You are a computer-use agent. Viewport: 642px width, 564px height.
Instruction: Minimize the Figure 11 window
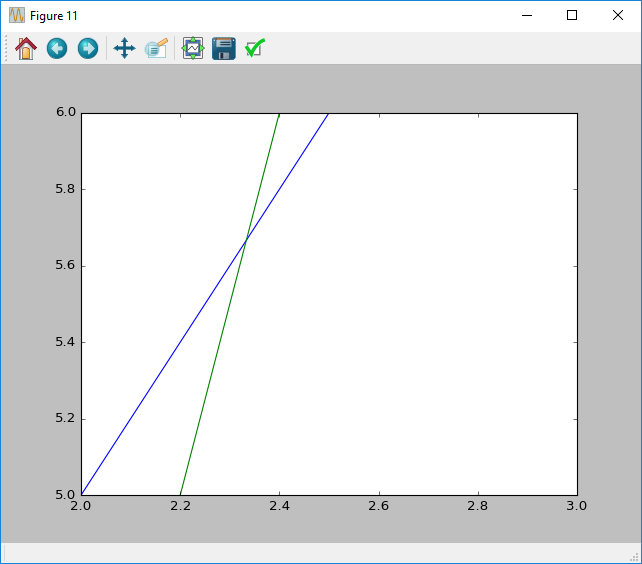coord(526,16)
